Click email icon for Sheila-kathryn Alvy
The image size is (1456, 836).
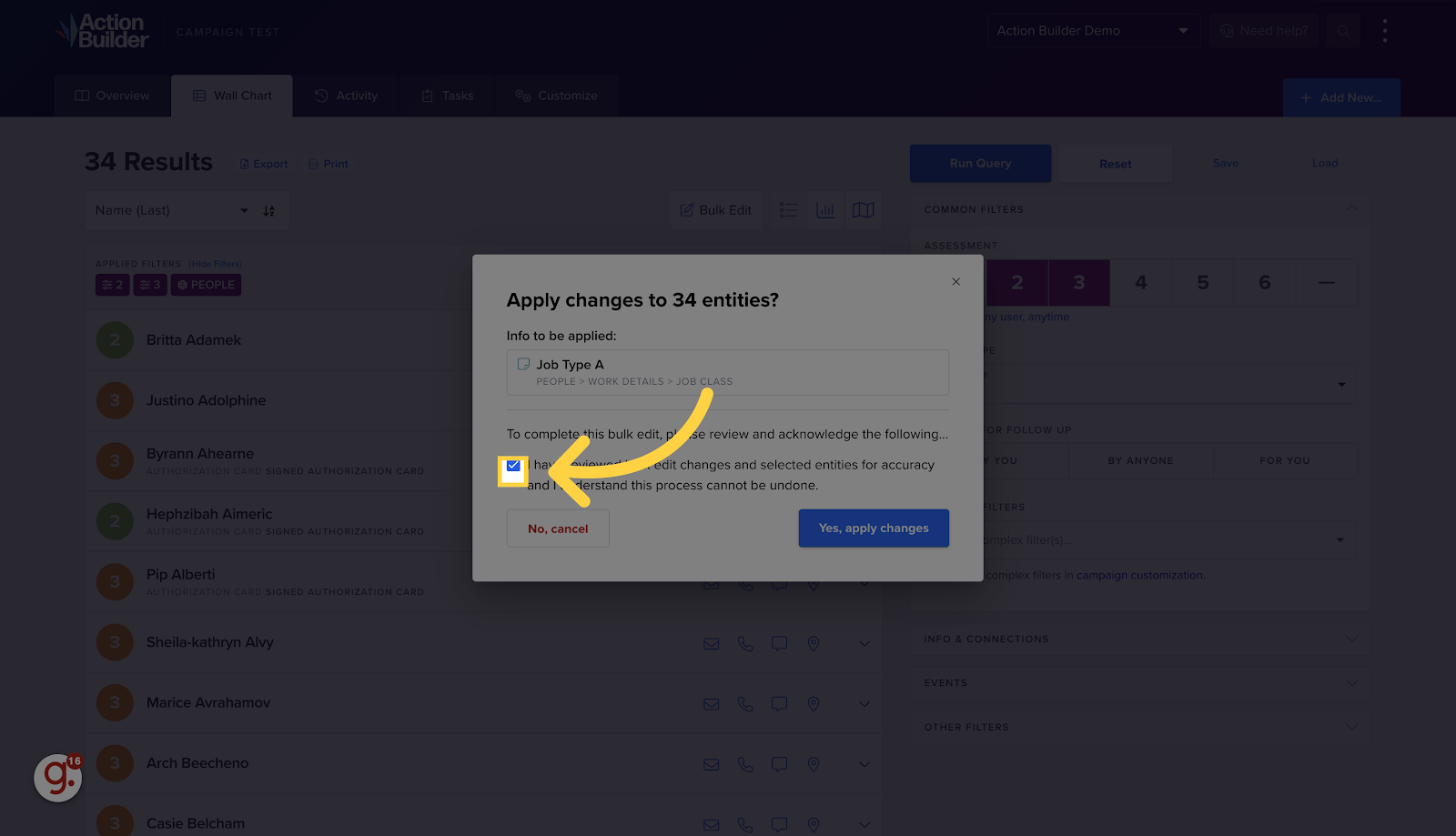coord(712,644)
